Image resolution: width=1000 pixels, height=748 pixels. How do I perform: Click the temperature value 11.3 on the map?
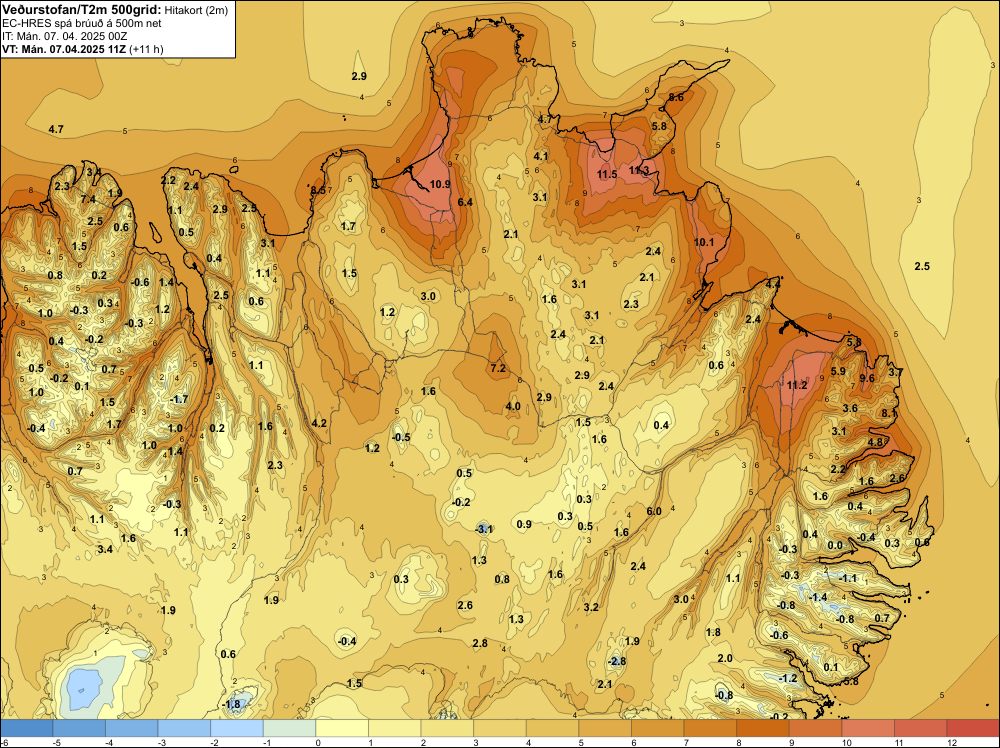(x=639, y=170)
